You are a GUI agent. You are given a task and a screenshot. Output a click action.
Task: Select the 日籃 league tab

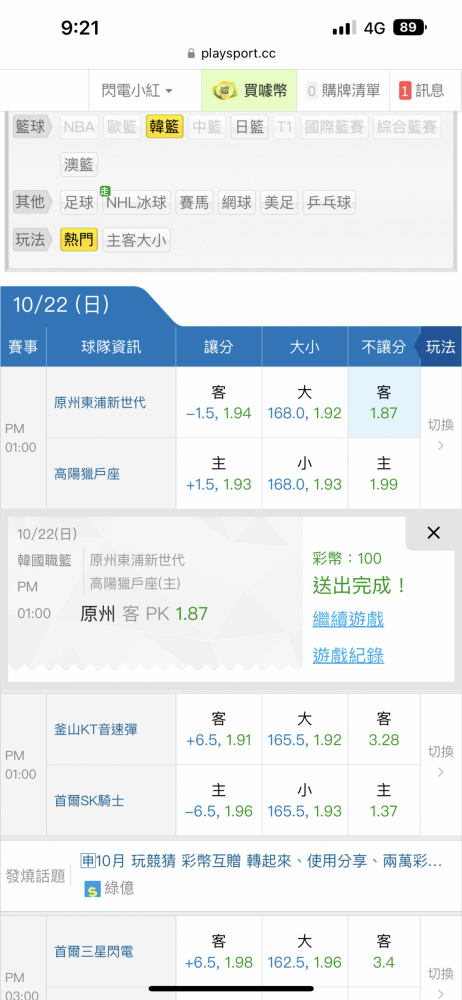tap(250, 127)
